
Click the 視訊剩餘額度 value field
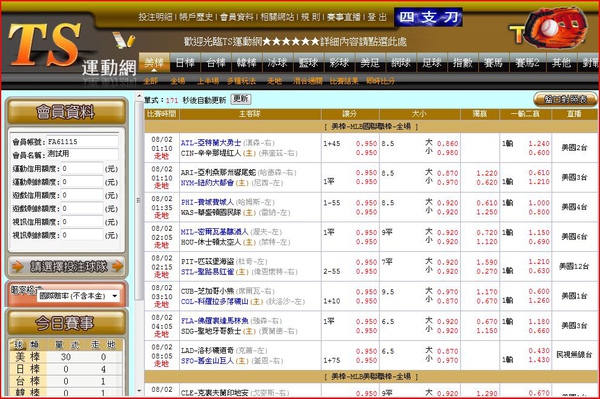tap(82, 235)
